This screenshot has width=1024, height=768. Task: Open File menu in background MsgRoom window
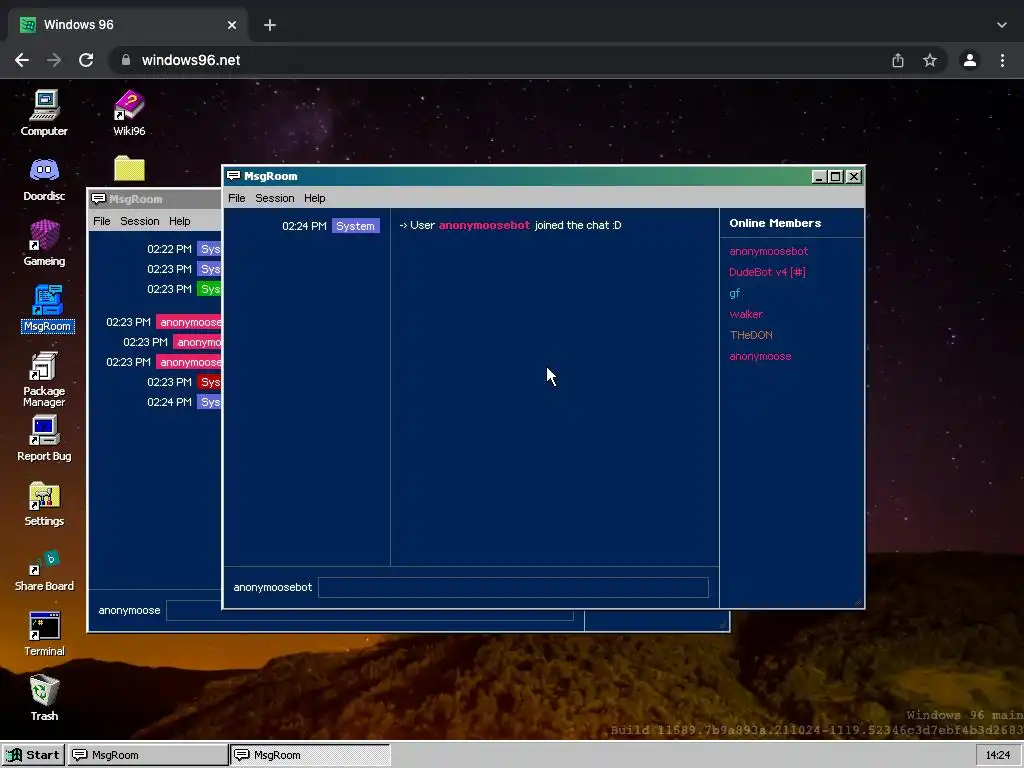101,221
